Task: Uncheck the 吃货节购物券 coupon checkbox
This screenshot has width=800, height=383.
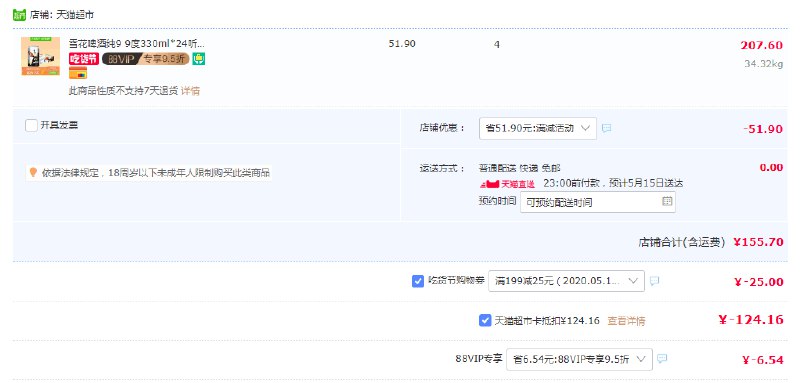Action: coord(418,281)
